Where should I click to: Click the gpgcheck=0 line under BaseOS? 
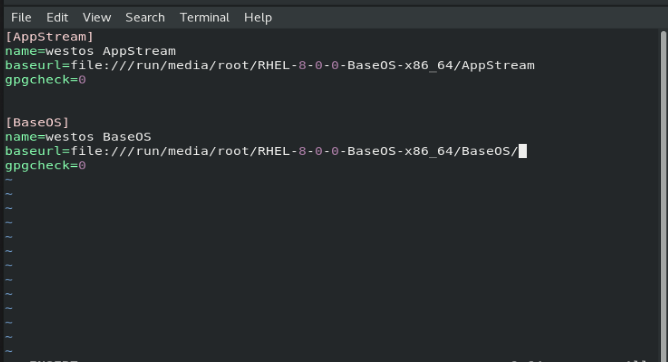pos(46,166)
